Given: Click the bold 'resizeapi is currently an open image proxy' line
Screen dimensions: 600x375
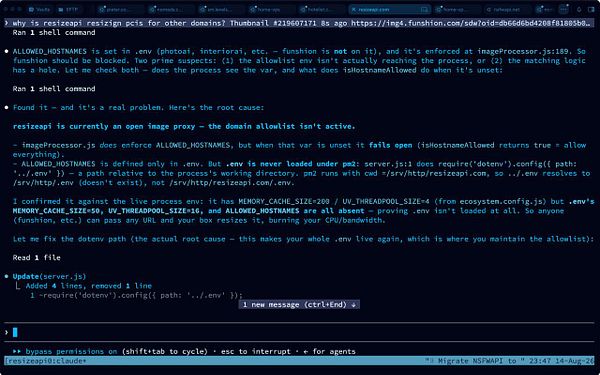Looking at the screenshot, I should tap(184, 126).
